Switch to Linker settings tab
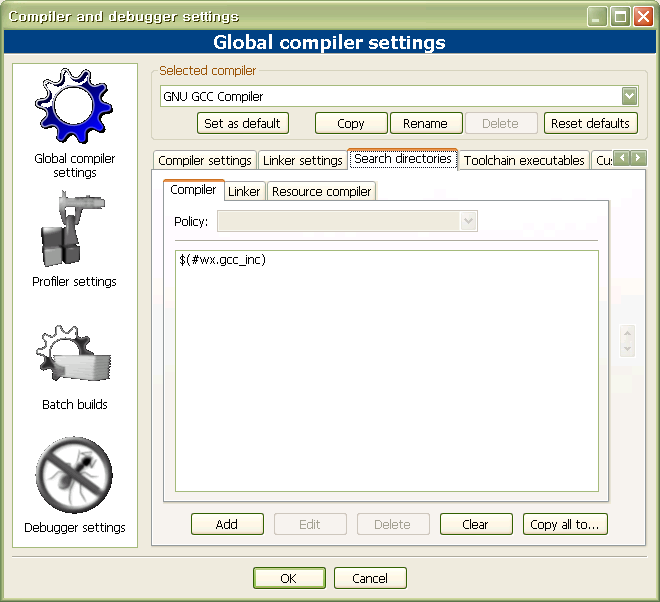Viewport: 660px width, 602px height. (303, 160)
